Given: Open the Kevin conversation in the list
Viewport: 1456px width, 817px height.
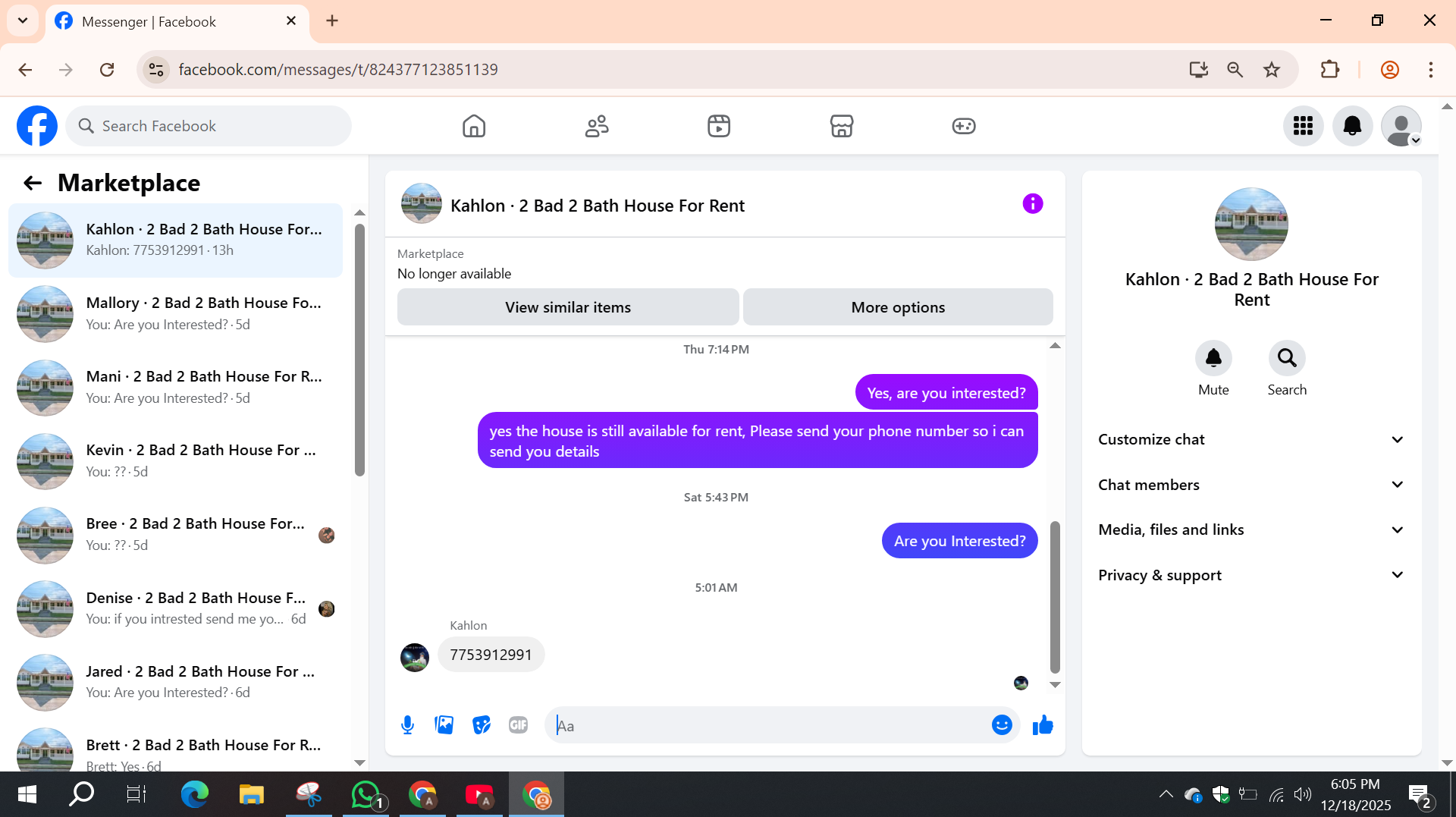Looking at the screenshot, I should point(176,460).
